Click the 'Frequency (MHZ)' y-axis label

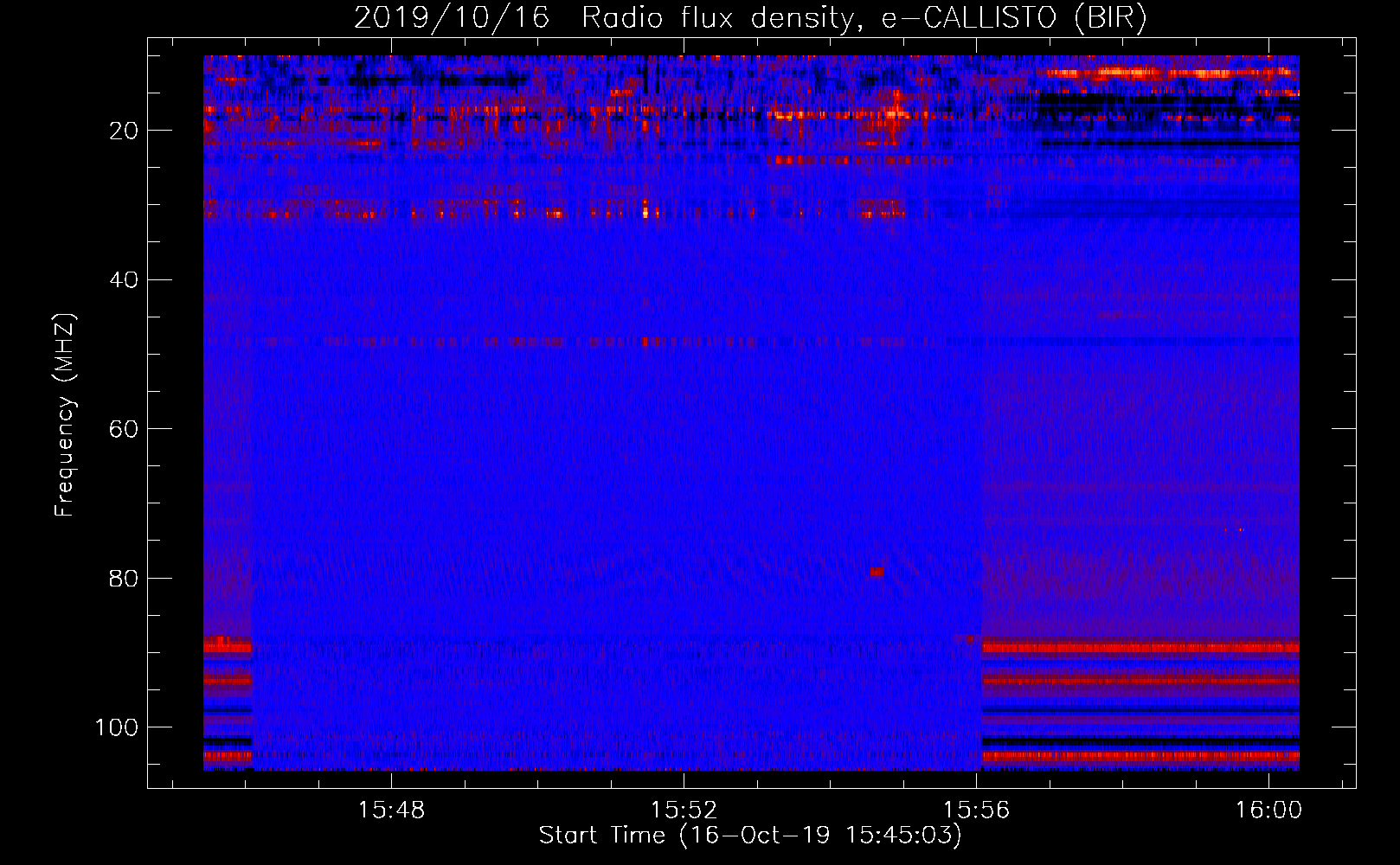pos(65,414)
